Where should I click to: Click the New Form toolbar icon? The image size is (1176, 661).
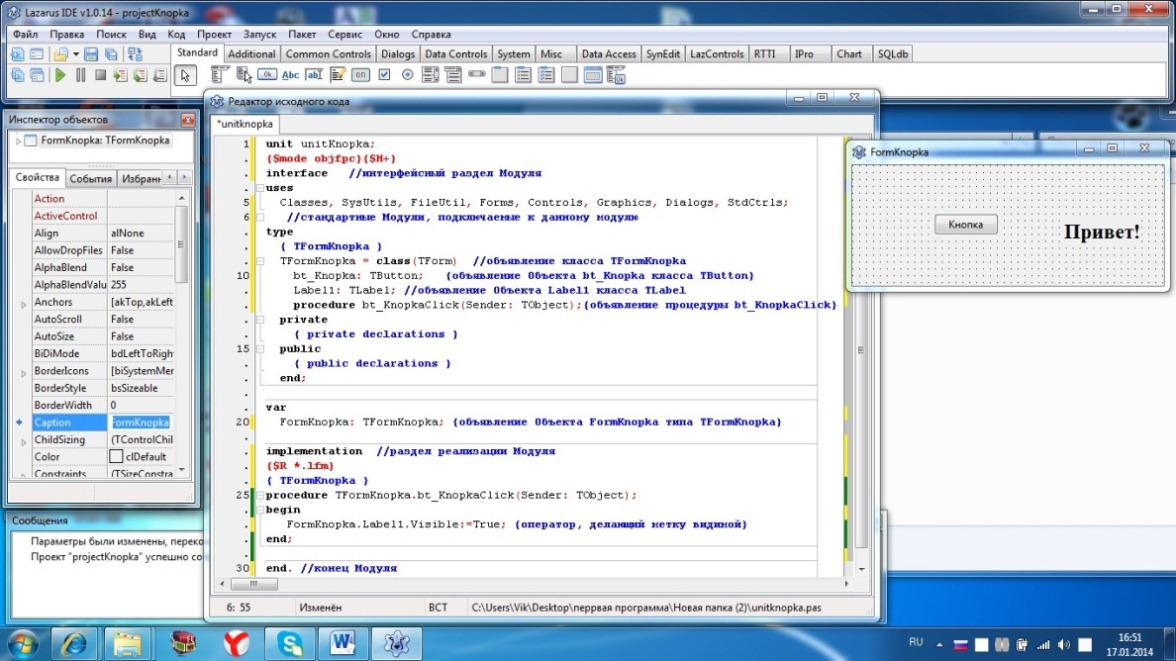(x=36, y=54)
